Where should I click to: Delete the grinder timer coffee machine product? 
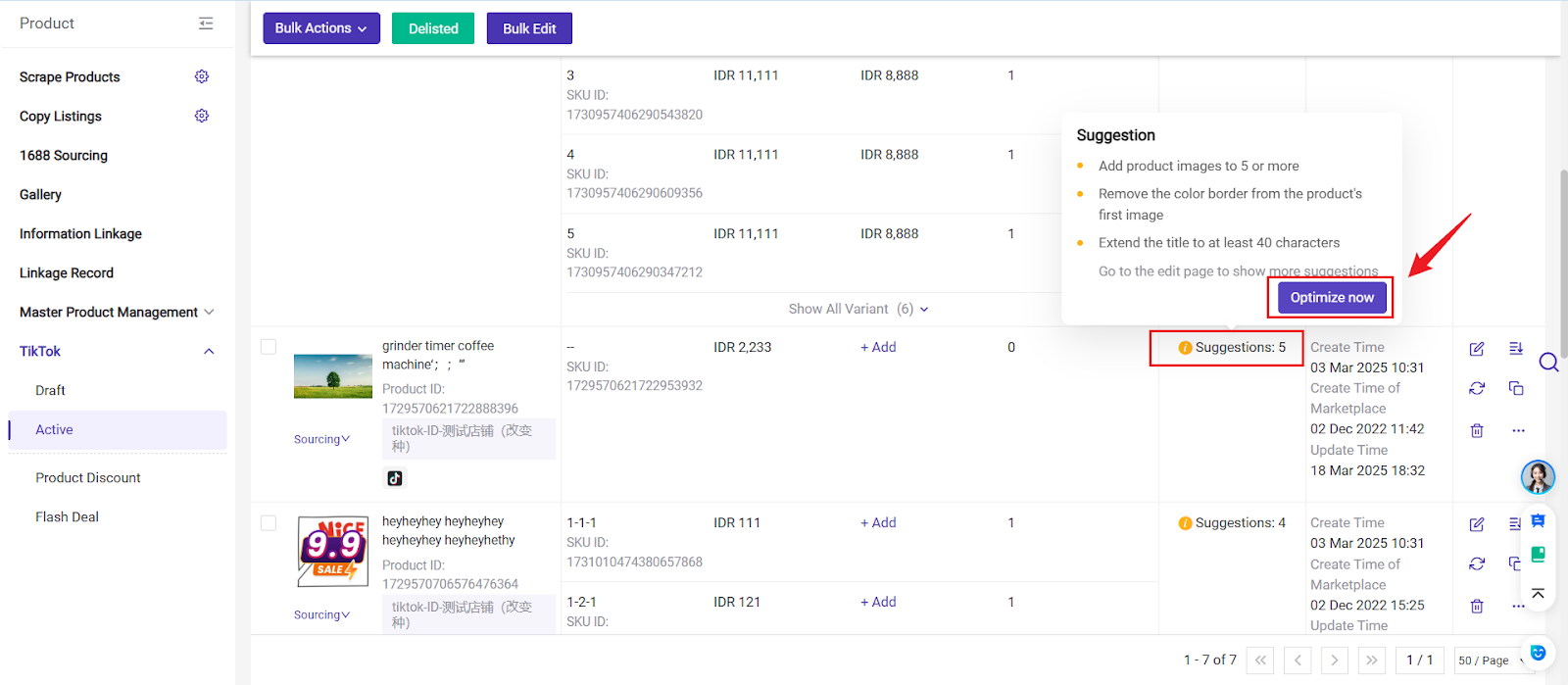click(1477, 430)
